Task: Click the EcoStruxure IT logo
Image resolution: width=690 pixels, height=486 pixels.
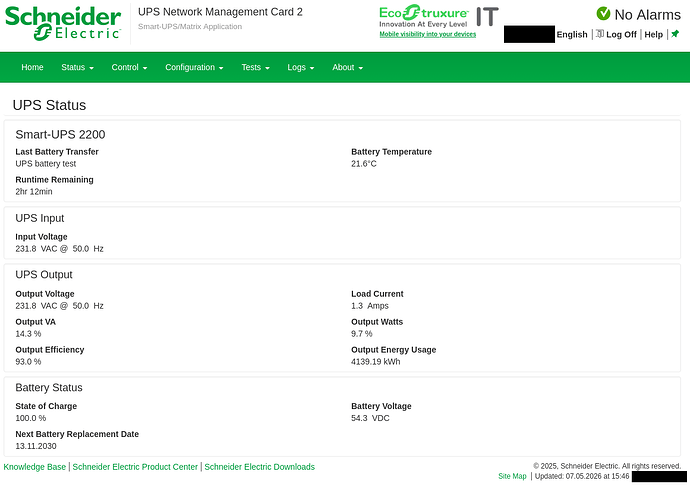Action: 439,16
